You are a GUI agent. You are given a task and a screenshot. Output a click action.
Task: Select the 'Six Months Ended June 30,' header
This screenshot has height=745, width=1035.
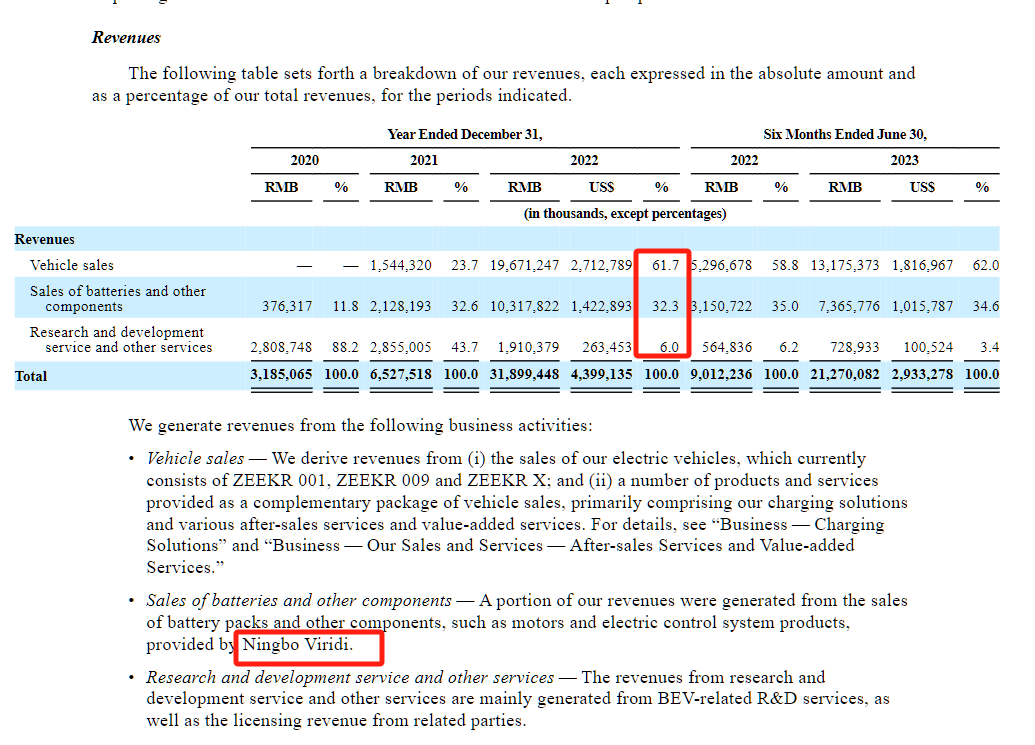(x=845, y=135)
